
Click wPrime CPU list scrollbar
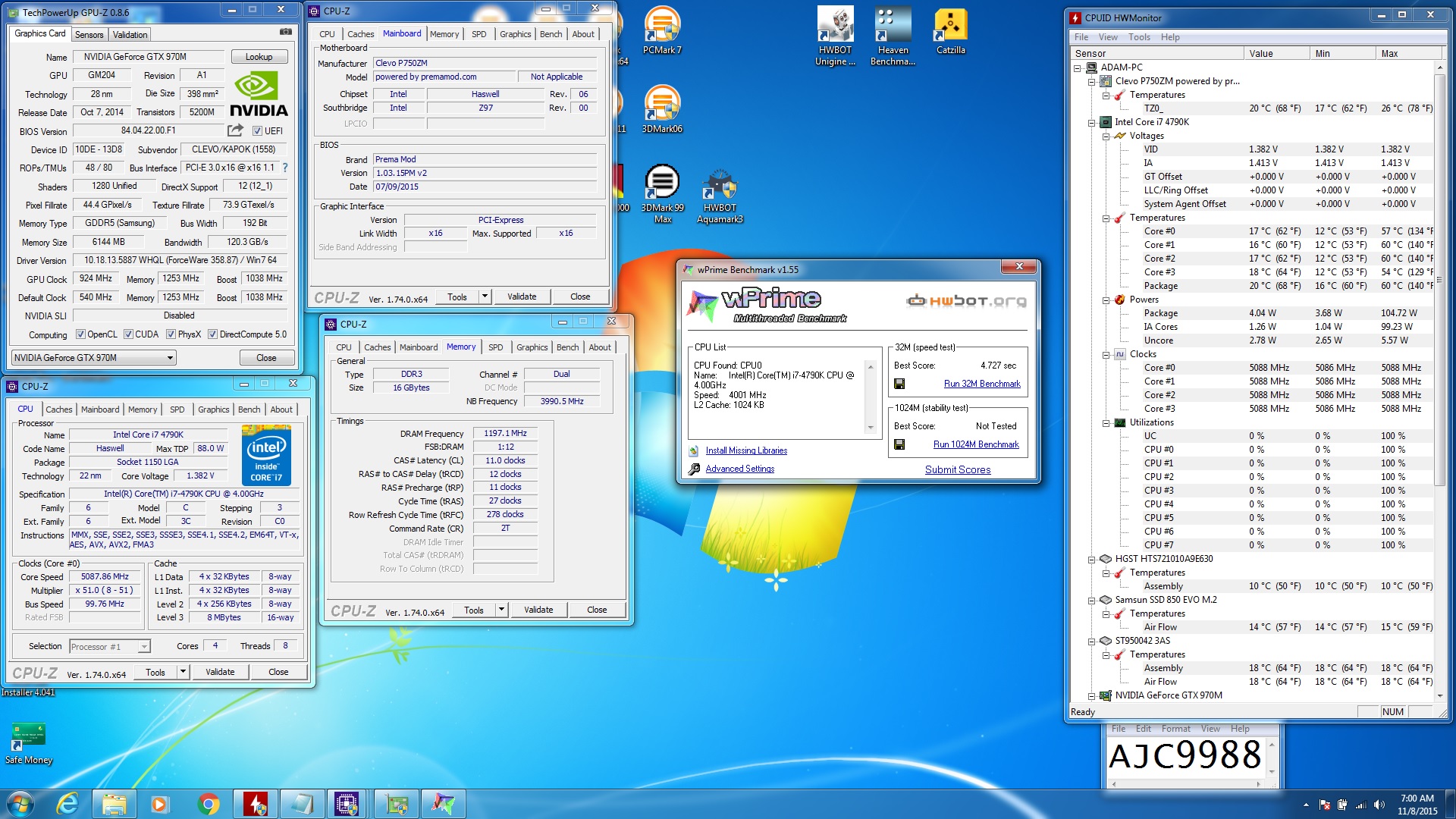[871, 397]
